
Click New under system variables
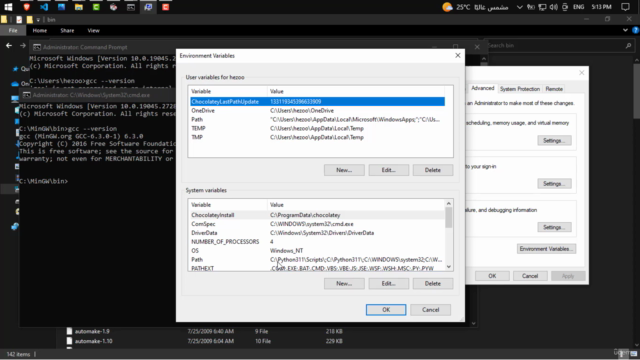click(344, 283)
